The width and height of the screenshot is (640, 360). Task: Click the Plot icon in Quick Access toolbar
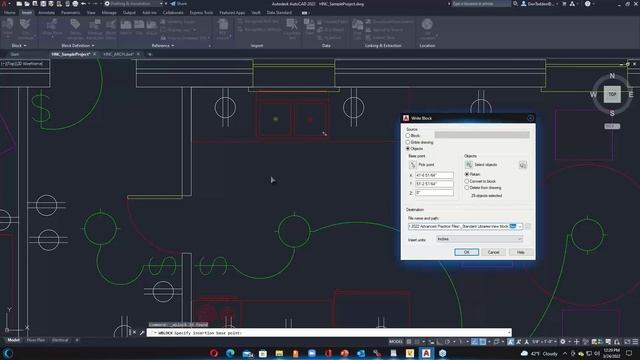click(x=75, y=4)
